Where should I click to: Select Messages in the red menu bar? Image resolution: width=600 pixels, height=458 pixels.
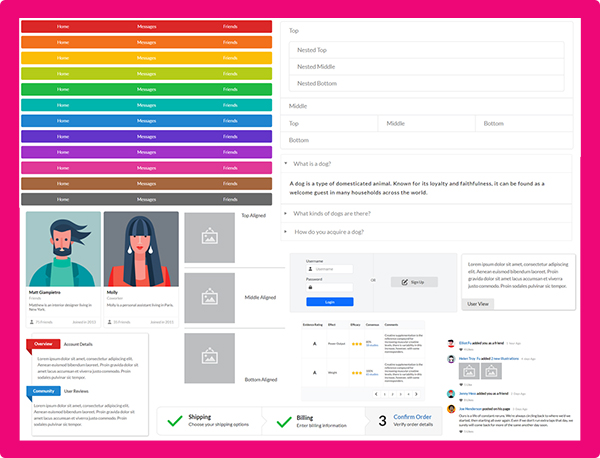pos(146,25)
